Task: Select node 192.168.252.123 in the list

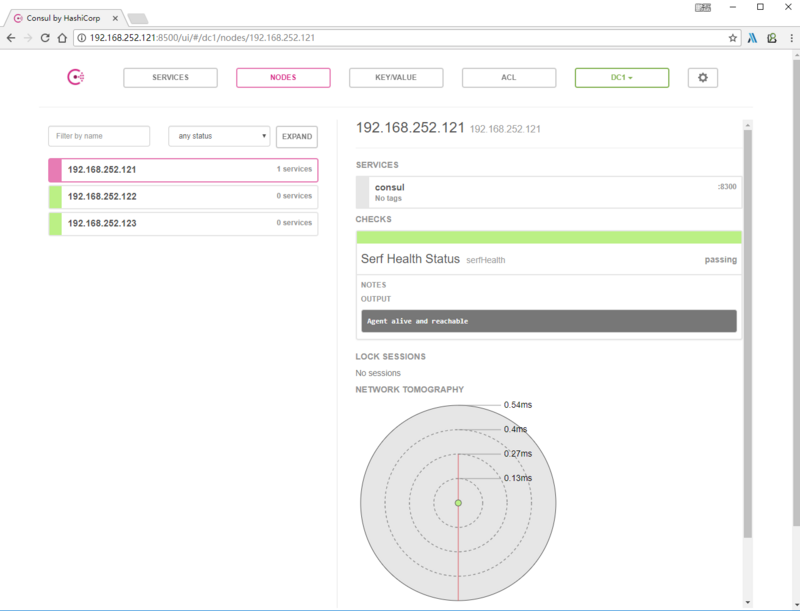Action: (x=183, y=224)
